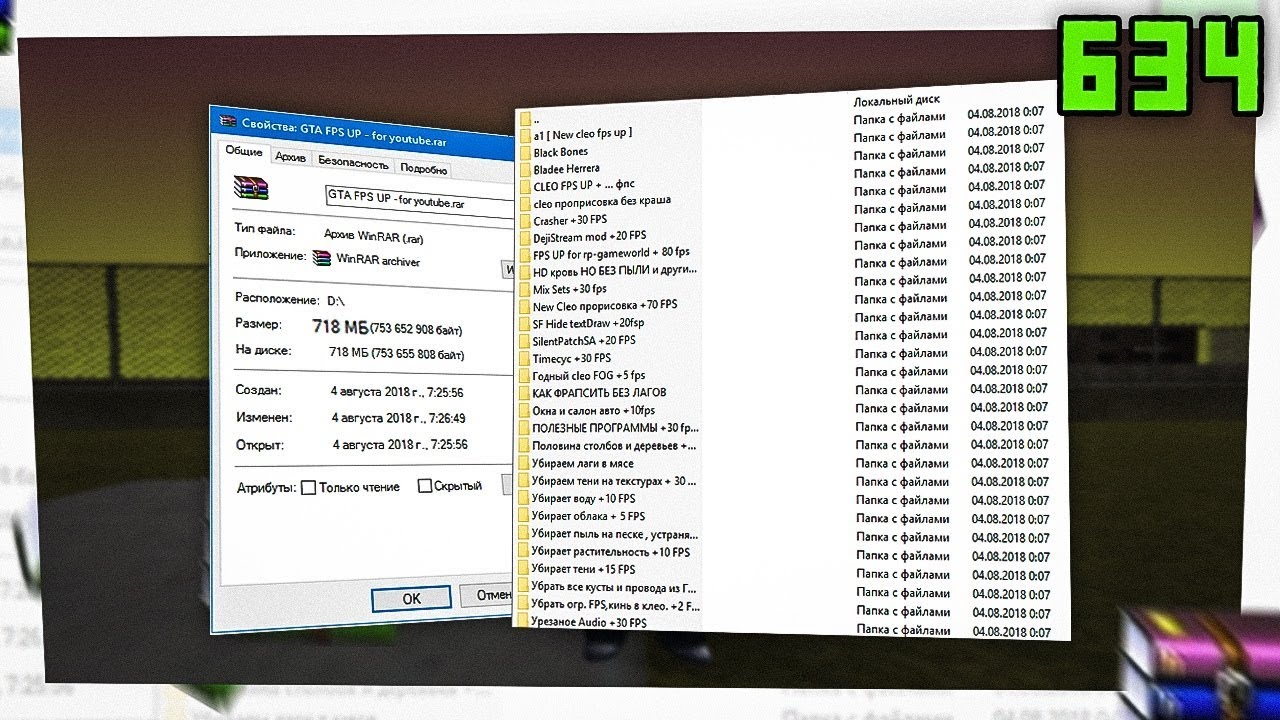Viewport: 1280px width, 720px height.
Task: Click the folder icon of 'Crasher +30 FPS'
Action: click(x=525, y=220)
